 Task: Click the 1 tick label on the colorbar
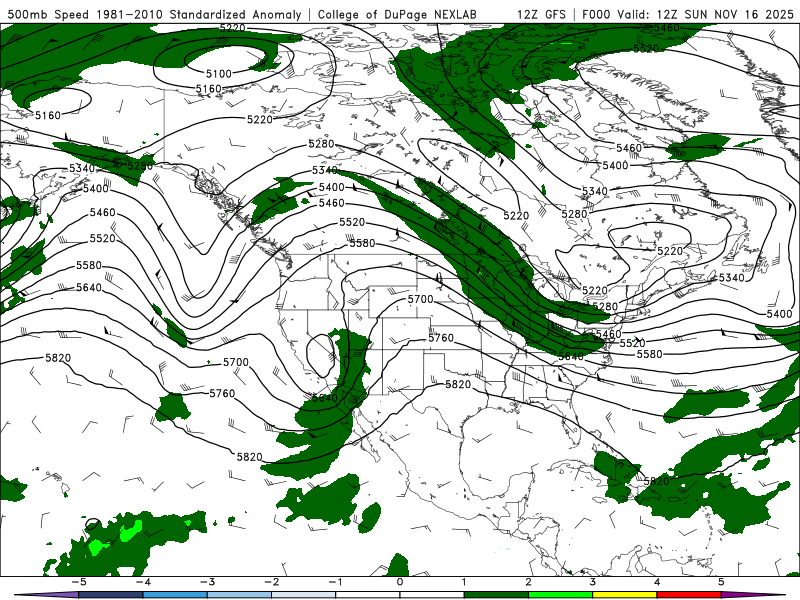[x=464, y=582]
